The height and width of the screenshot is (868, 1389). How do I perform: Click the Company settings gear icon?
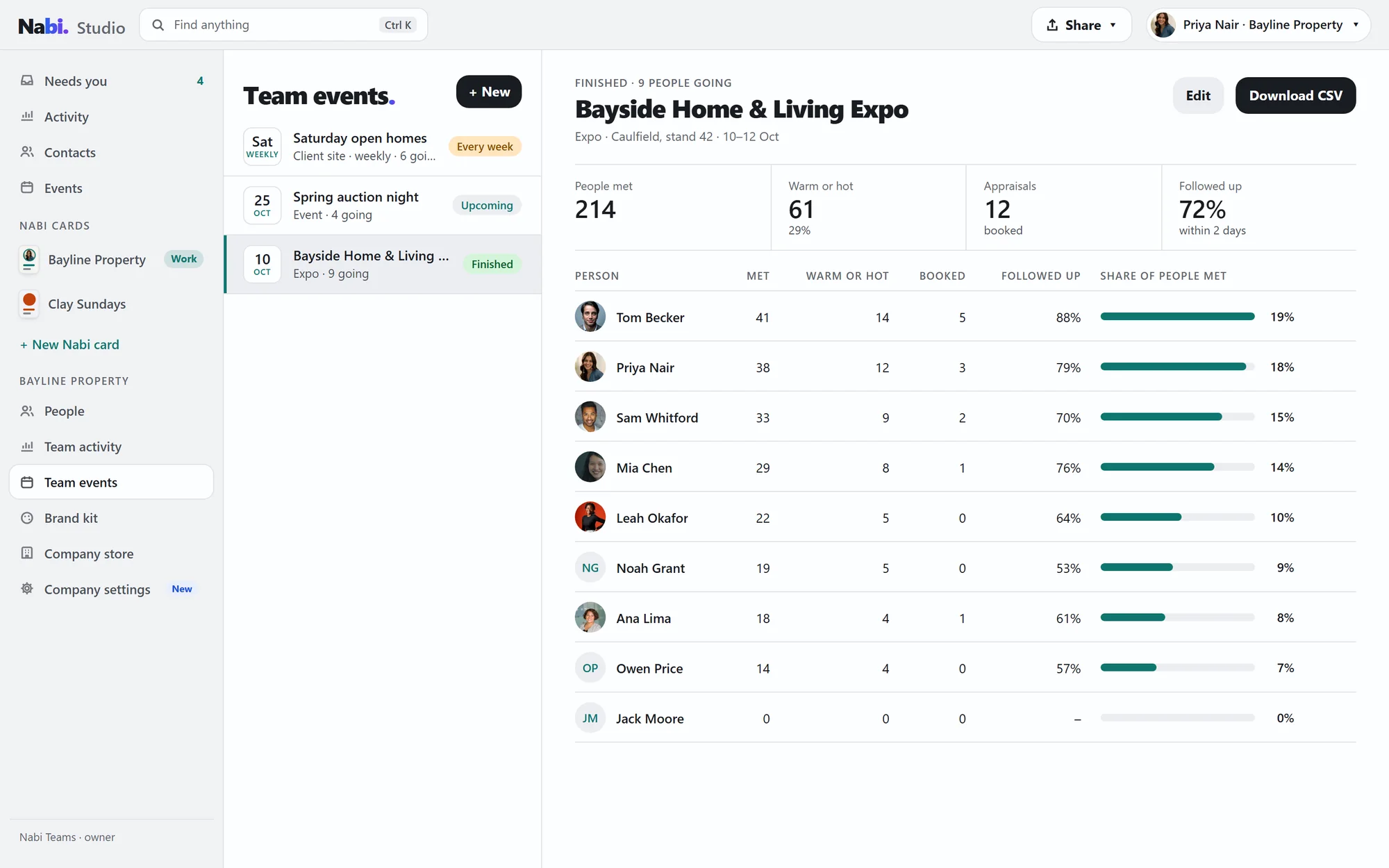(x=27, y=589)
